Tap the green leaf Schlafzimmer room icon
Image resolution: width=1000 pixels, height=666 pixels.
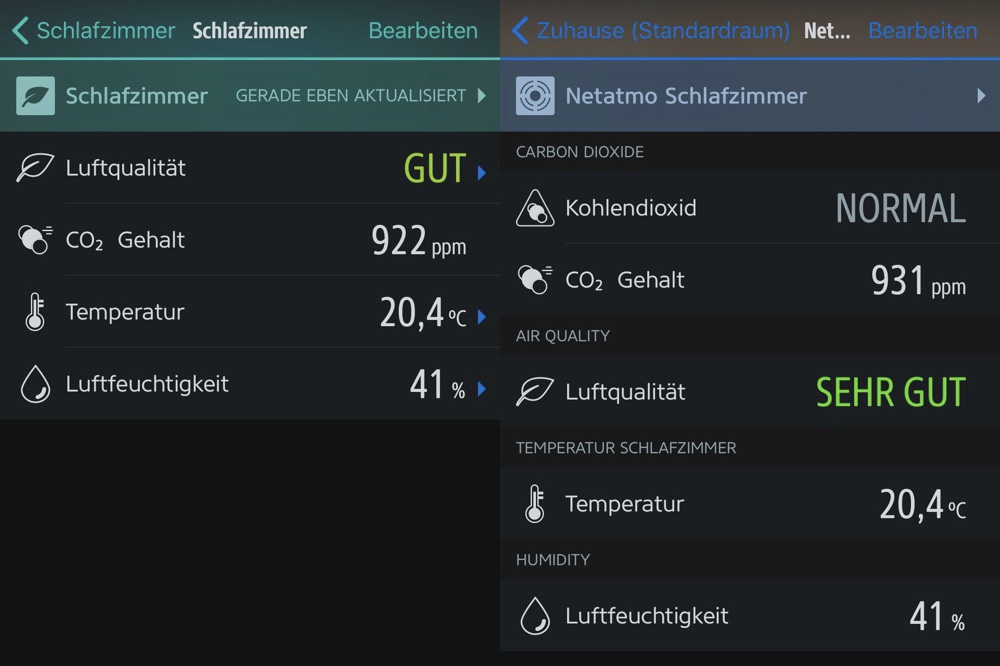[x=36, y=96]
